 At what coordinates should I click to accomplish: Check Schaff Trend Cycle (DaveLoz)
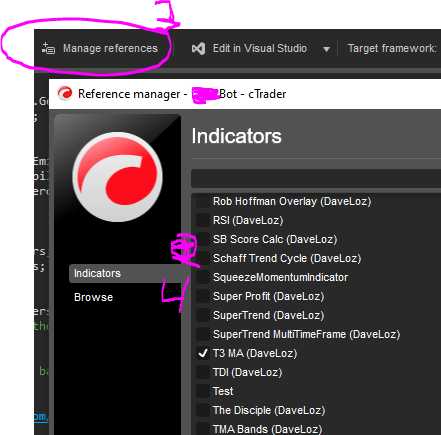click(x=203, y=258)
